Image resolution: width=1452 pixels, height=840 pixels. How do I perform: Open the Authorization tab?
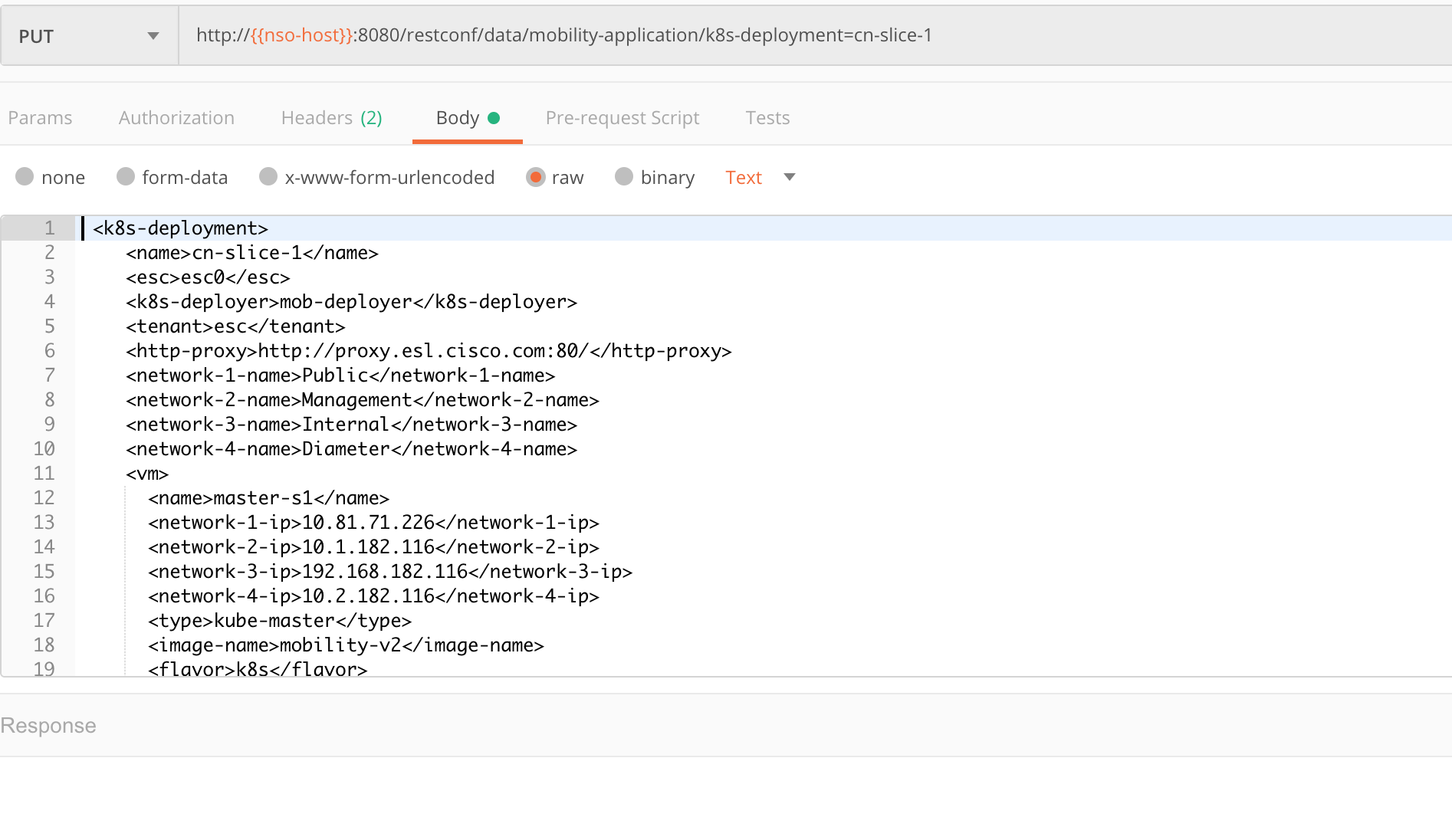point(176,117)
